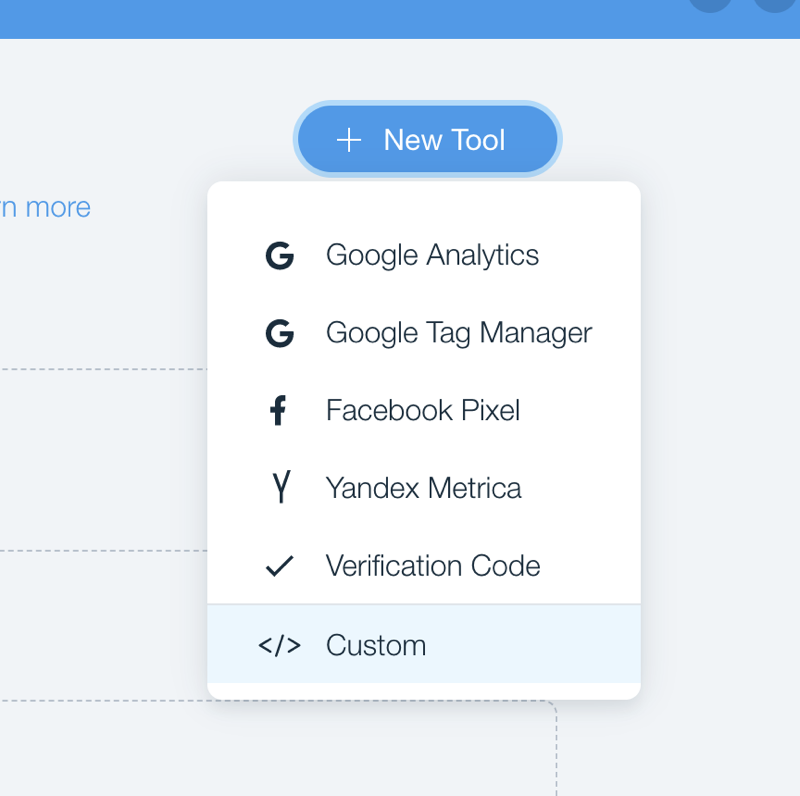Click the circular avatar icon at top right
This screenshot has height=796, width=800.
(x=777, y=8)
